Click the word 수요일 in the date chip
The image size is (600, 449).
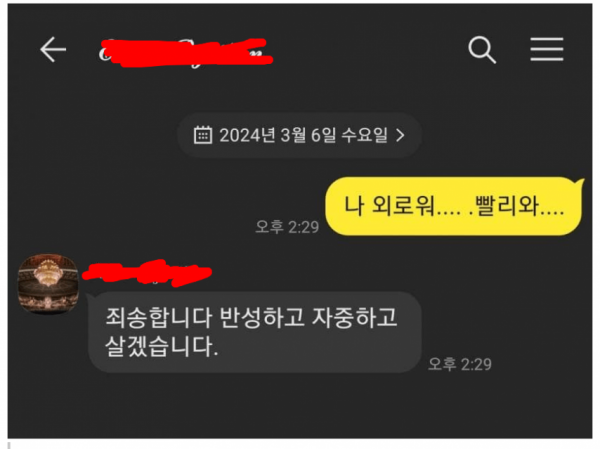tap(364, 135)
